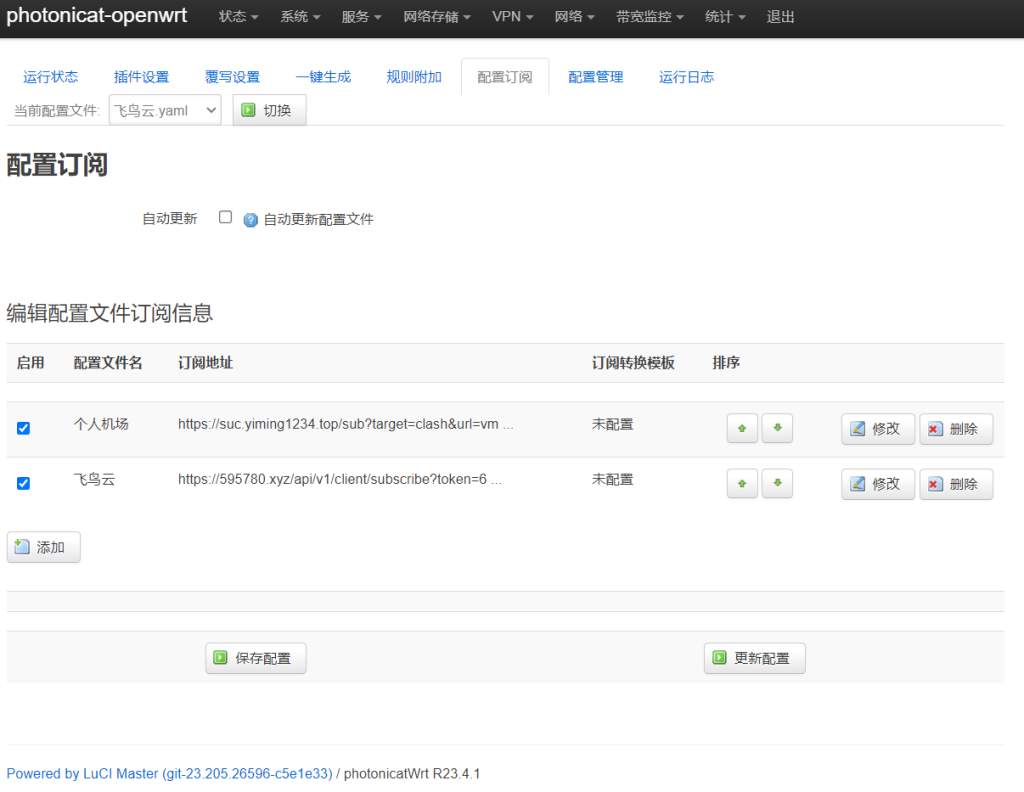Click the 更新配置 button

point(754,658)
